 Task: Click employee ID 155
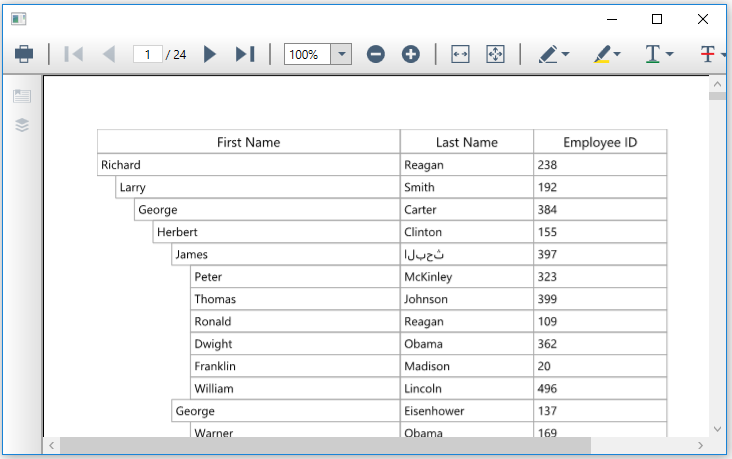tap(600, 232)
